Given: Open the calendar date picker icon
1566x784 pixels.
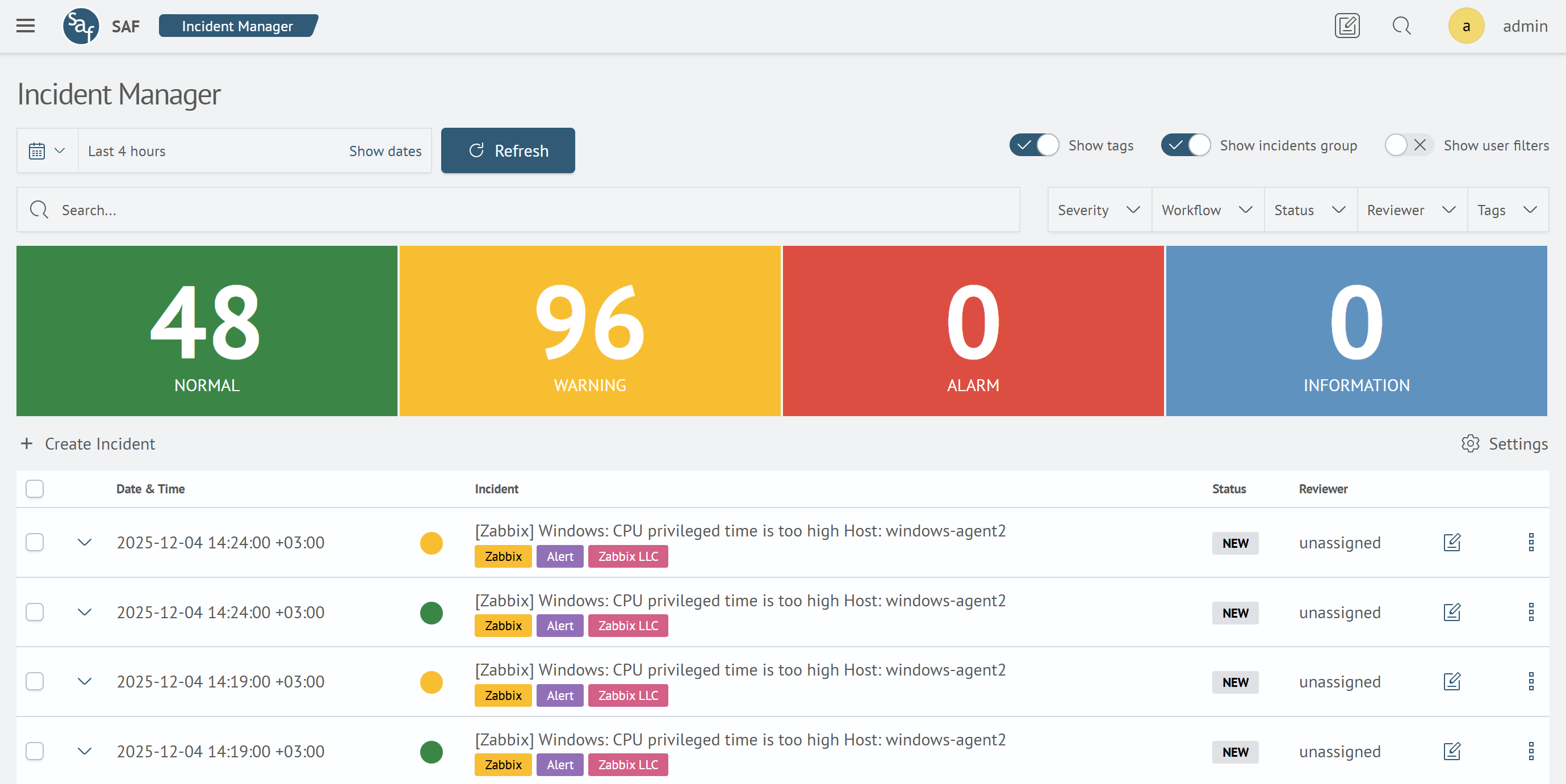Looking at the screenshot, I should [x=37, y=150].
